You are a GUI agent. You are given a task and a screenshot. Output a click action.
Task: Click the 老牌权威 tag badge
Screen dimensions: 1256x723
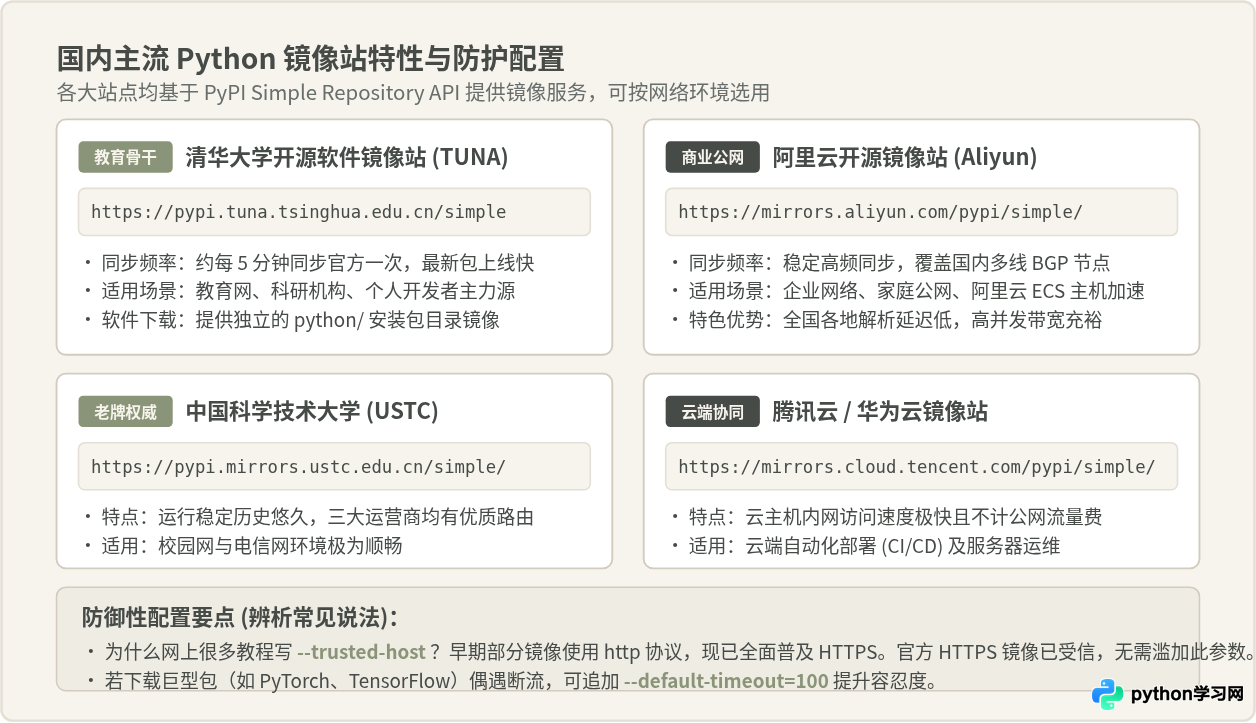(x=125, y=412)
